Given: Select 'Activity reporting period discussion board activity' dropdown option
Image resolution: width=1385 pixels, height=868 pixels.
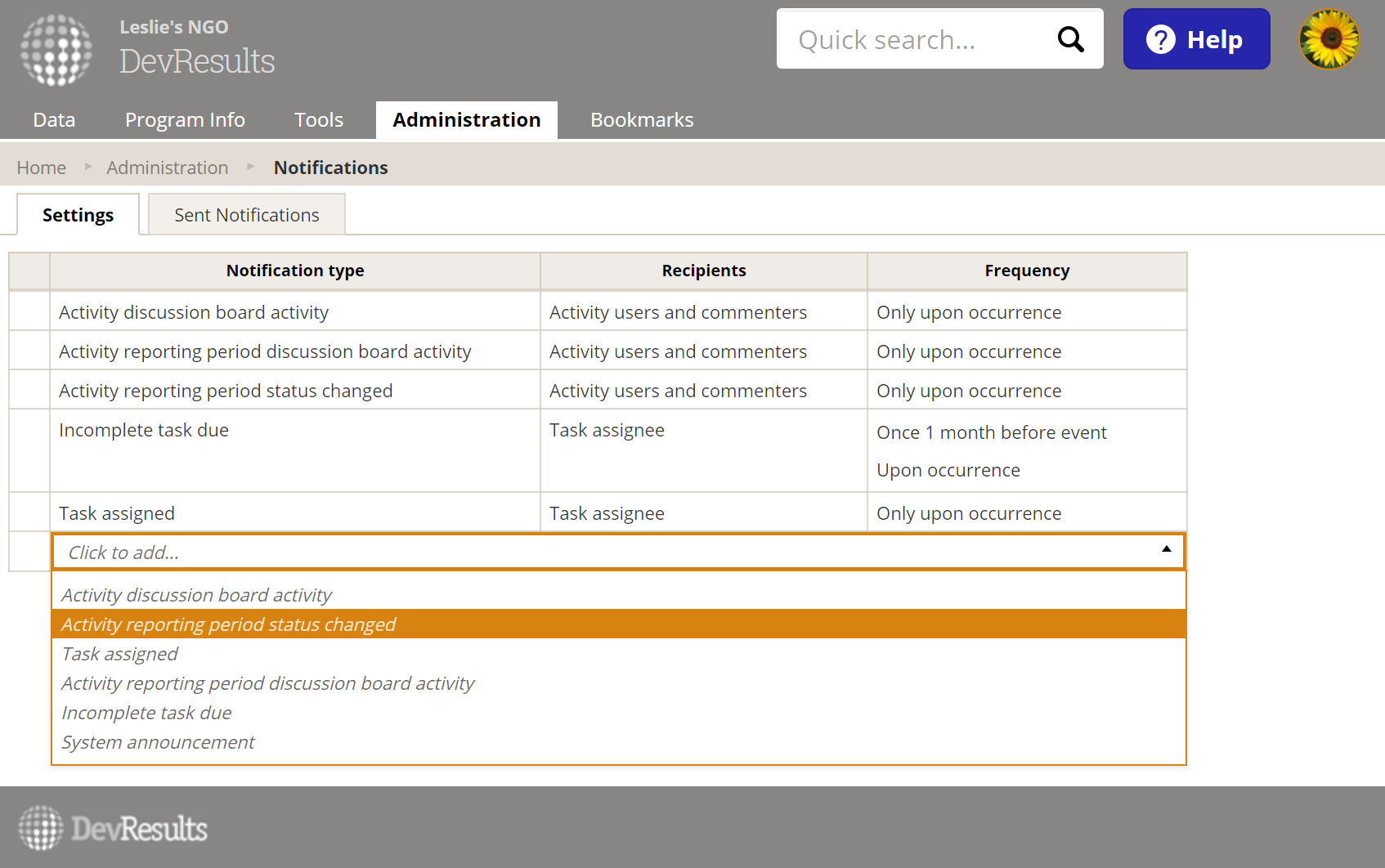Looking at the screenshot, I should [619, 683].
